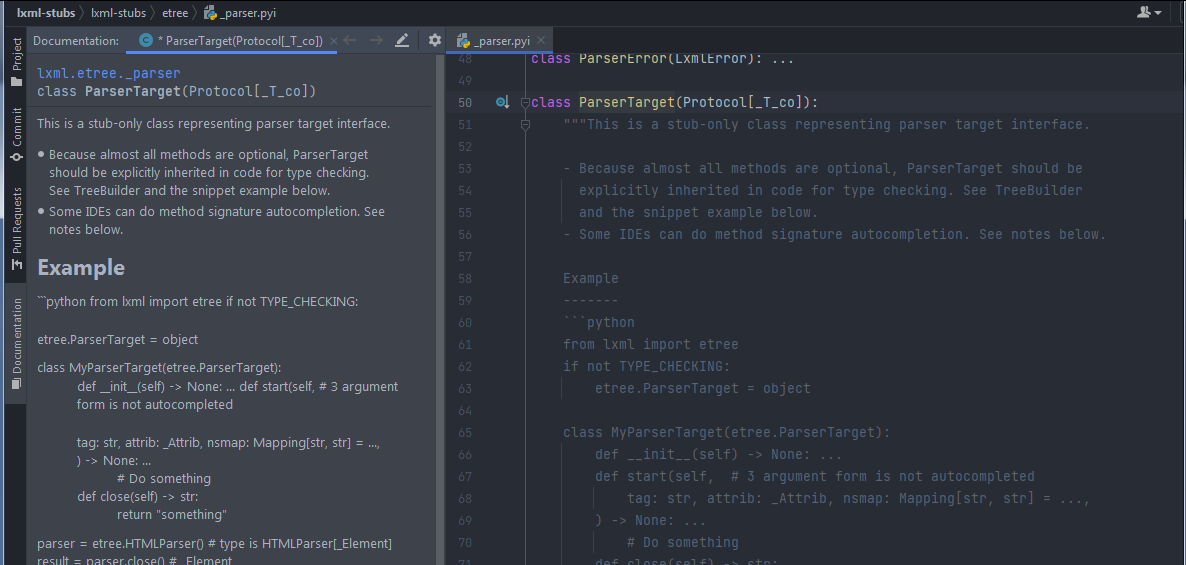Open the Pull Requests tool window
The width and height of the screenshot is (1186, 565).
[16, 229]
